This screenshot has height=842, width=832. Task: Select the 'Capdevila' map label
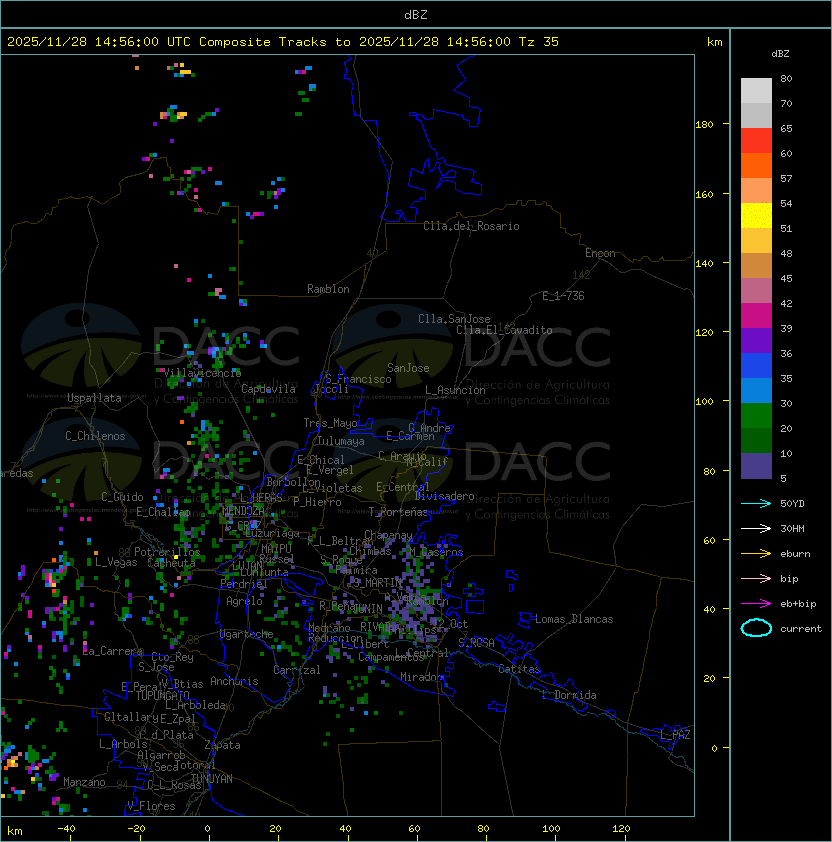click(268, 389)
